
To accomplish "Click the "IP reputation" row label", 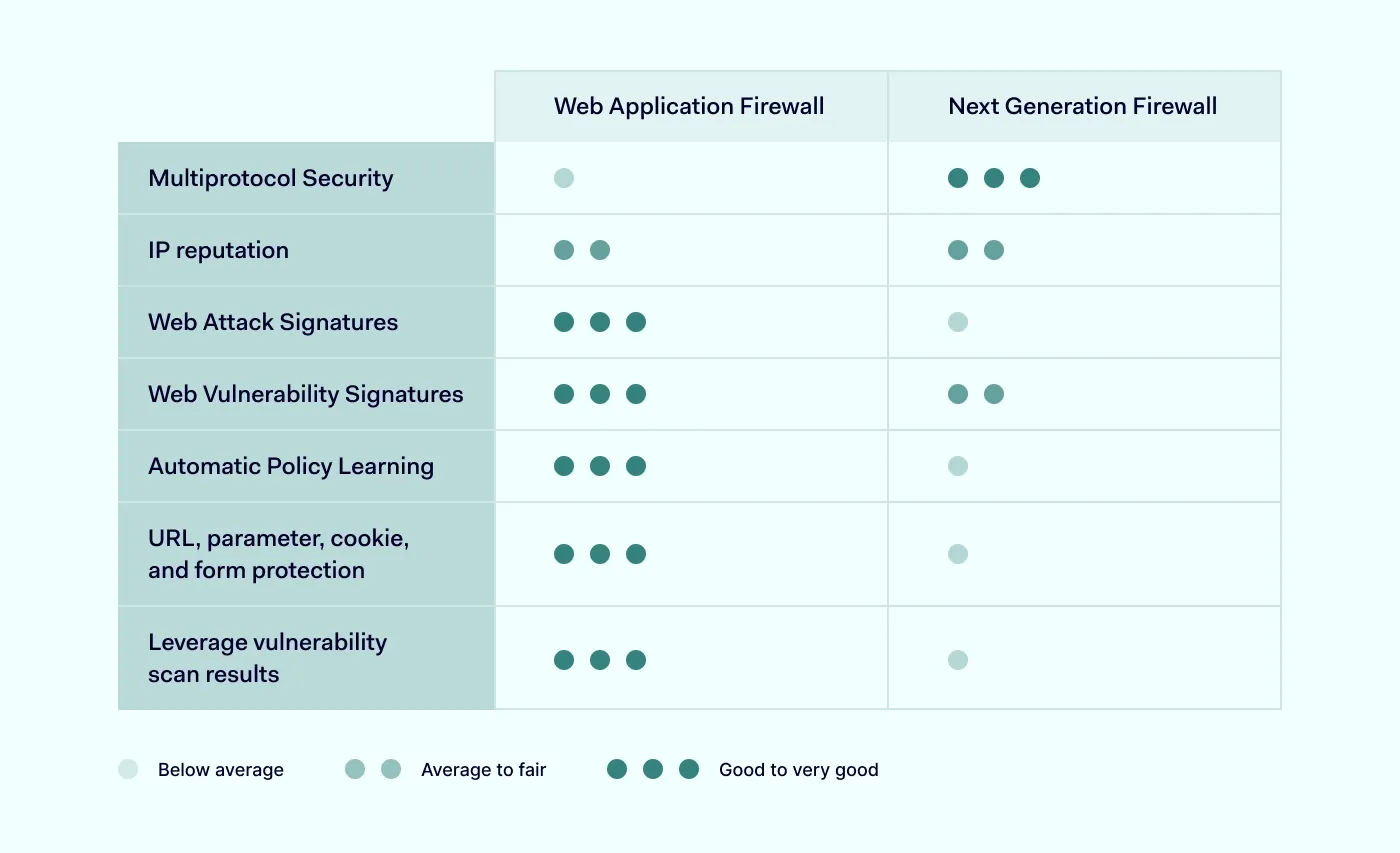I will (218, 250).
